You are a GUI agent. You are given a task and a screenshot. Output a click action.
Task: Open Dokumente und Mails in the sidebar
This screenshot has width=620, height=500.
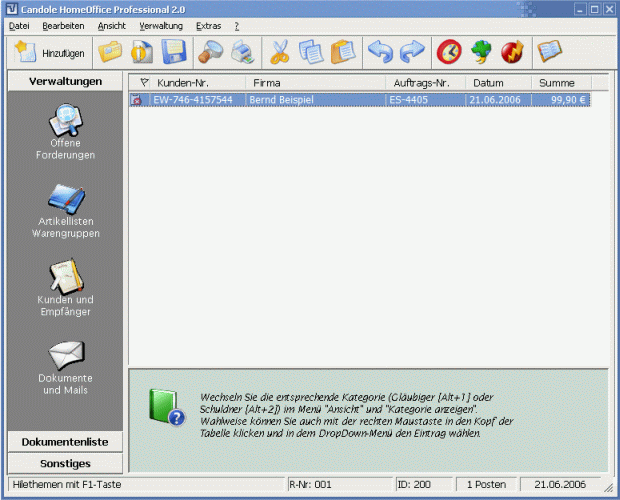click(66, 366)
